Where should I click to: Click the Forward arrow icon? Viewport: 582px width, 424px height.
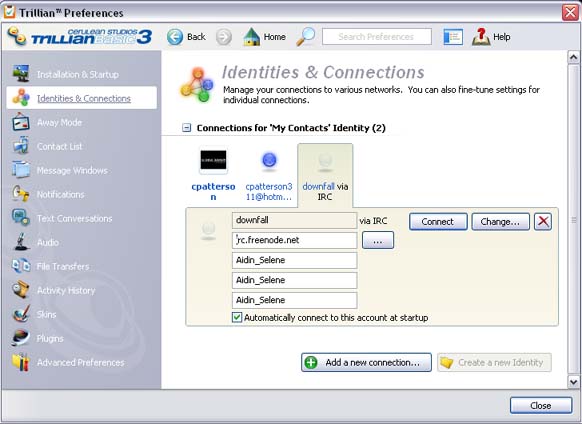(224, 37)
